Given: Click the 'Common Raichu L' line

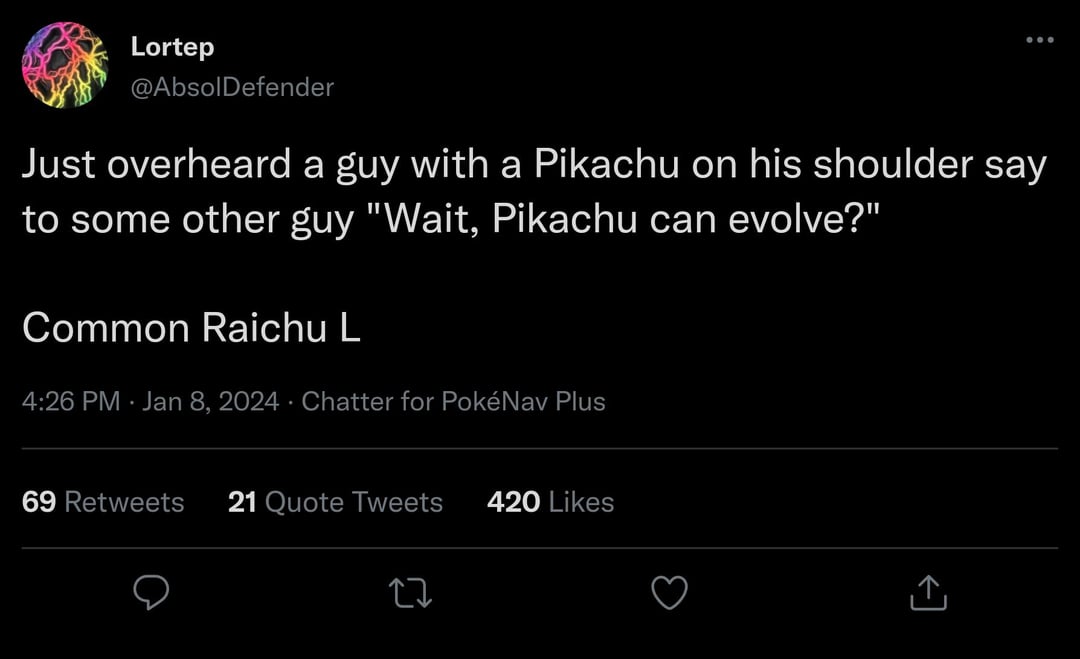Looking at the screenshot, I should (x=191, y=329).
